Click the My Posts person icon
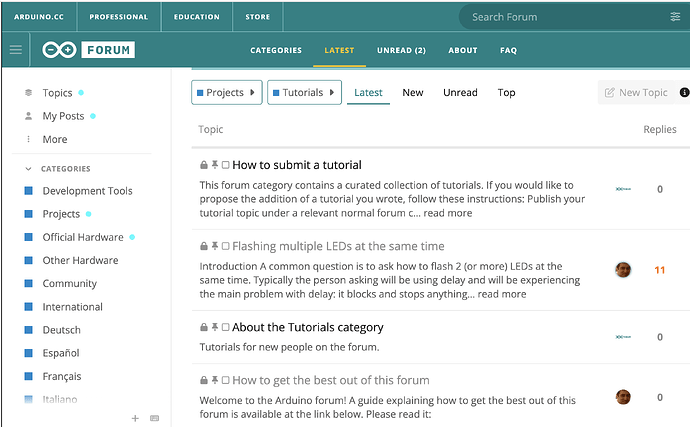 coord(29,116)
